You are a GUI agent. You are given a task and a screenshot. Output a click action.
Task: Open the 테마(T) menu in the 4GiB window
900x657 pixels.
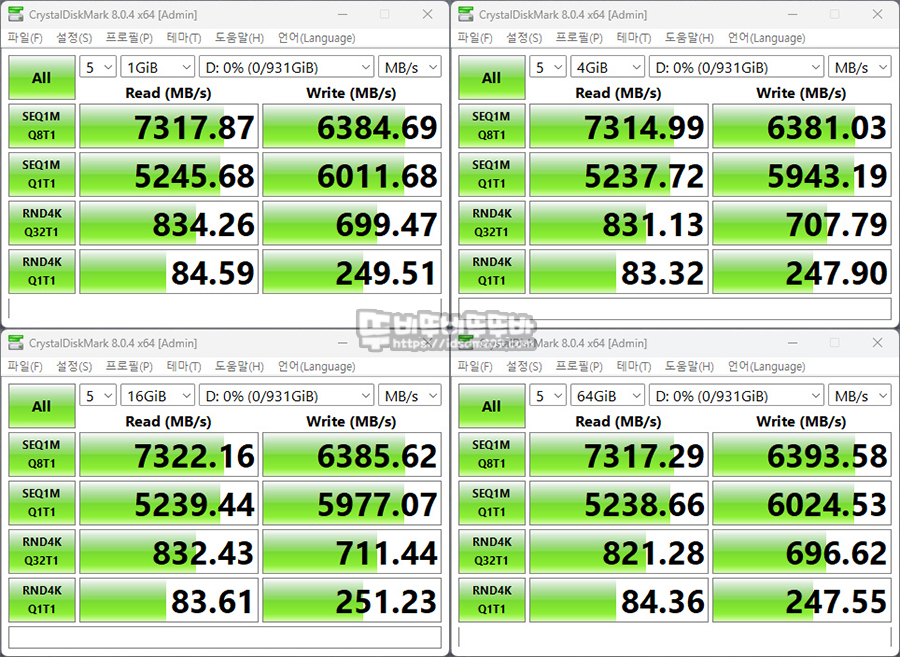634,38
